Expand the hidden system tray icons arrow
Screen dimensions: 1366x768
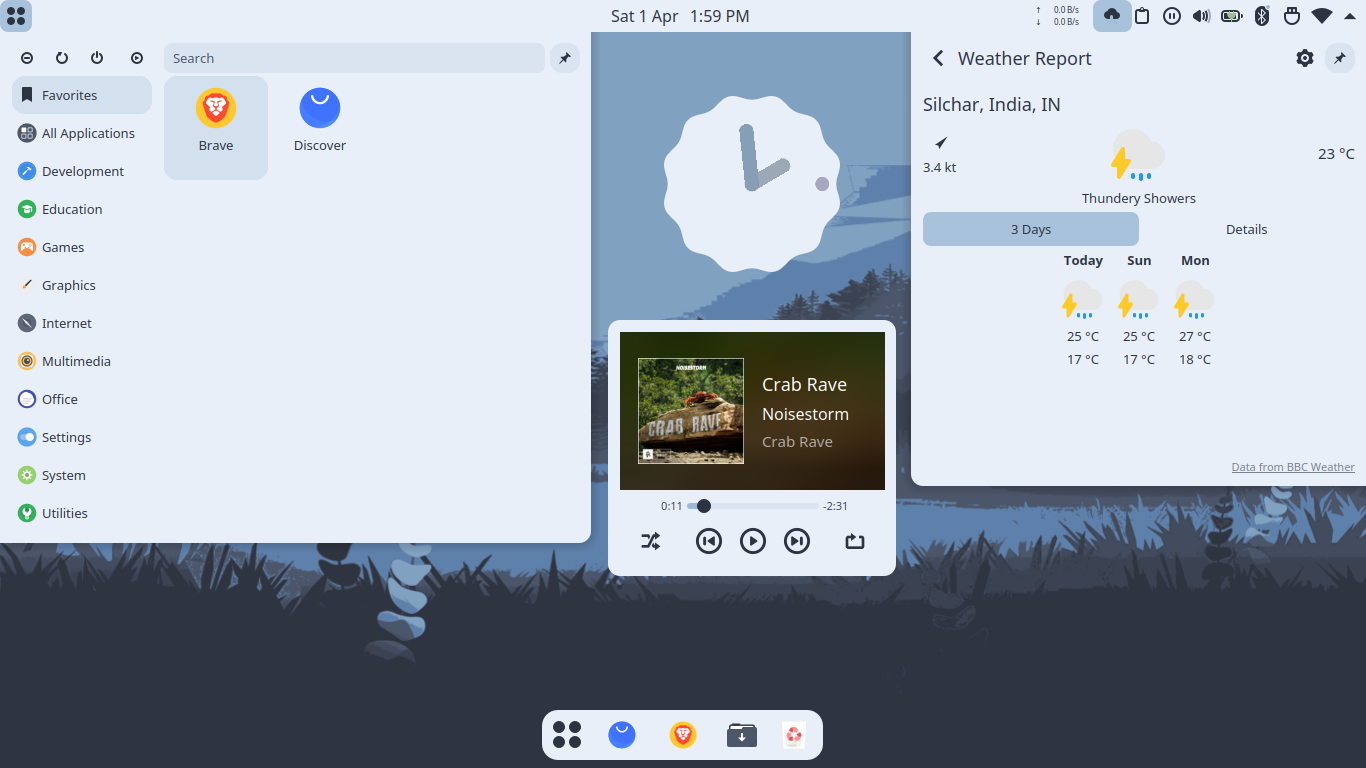pos(1351,16)
